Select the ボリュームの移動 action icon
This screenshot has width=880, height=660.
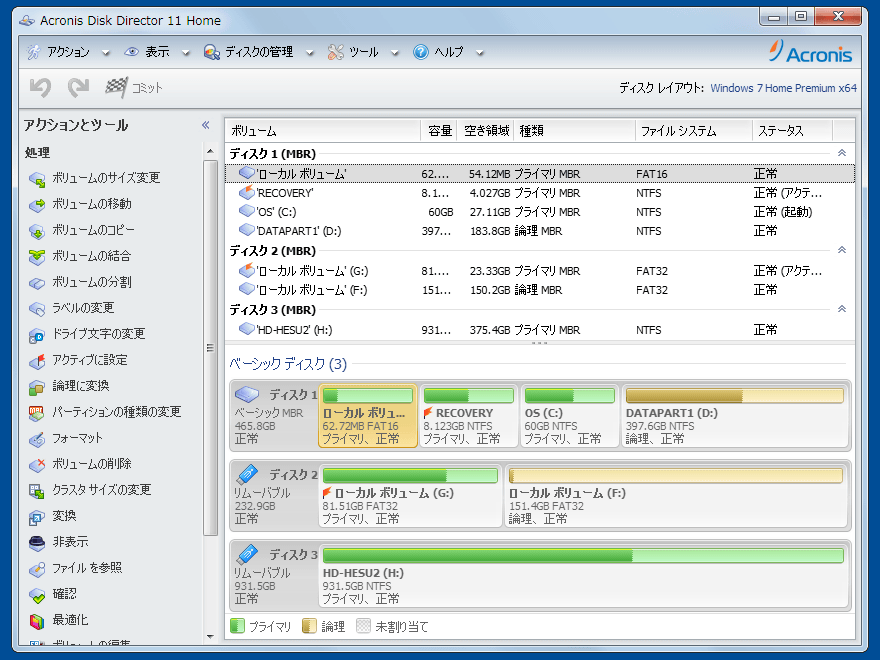click(x=37, y=205)
